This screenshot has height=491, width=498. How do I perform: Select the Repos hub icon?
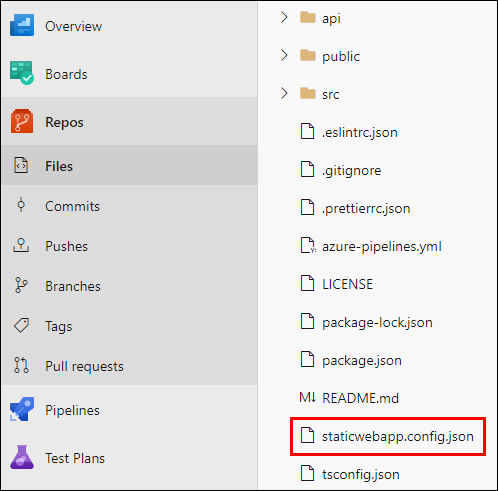[22, 121]
